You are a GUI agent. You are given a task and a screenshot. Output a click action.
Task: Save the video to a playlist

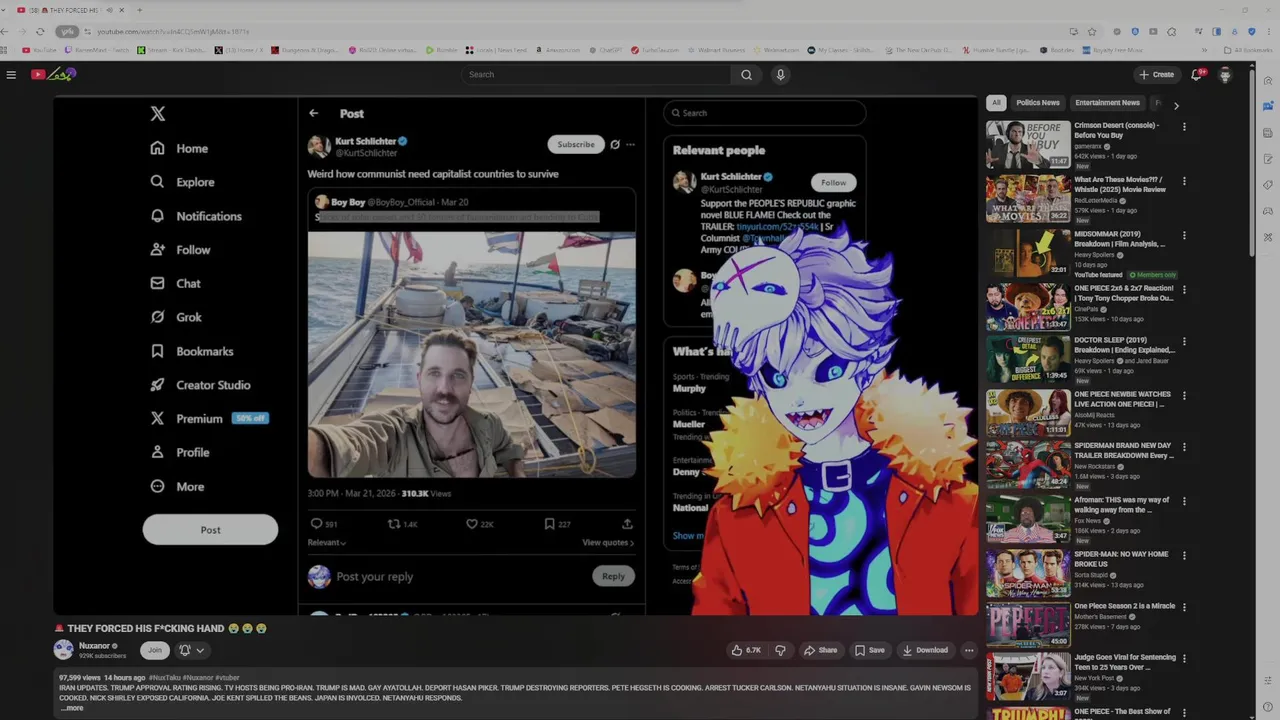(869, 650)
